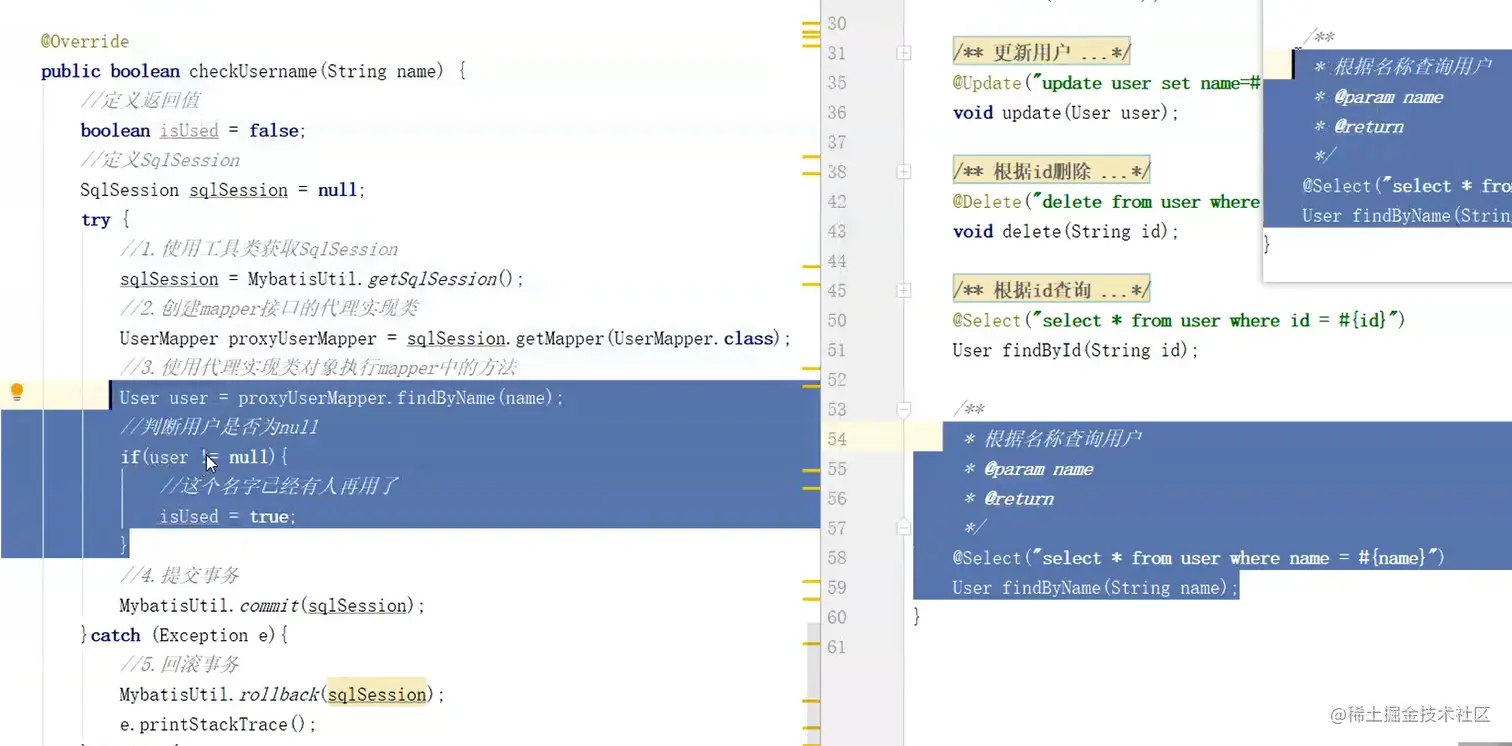Click the @Select line in the preview popup

click(x=1407, y=186)
